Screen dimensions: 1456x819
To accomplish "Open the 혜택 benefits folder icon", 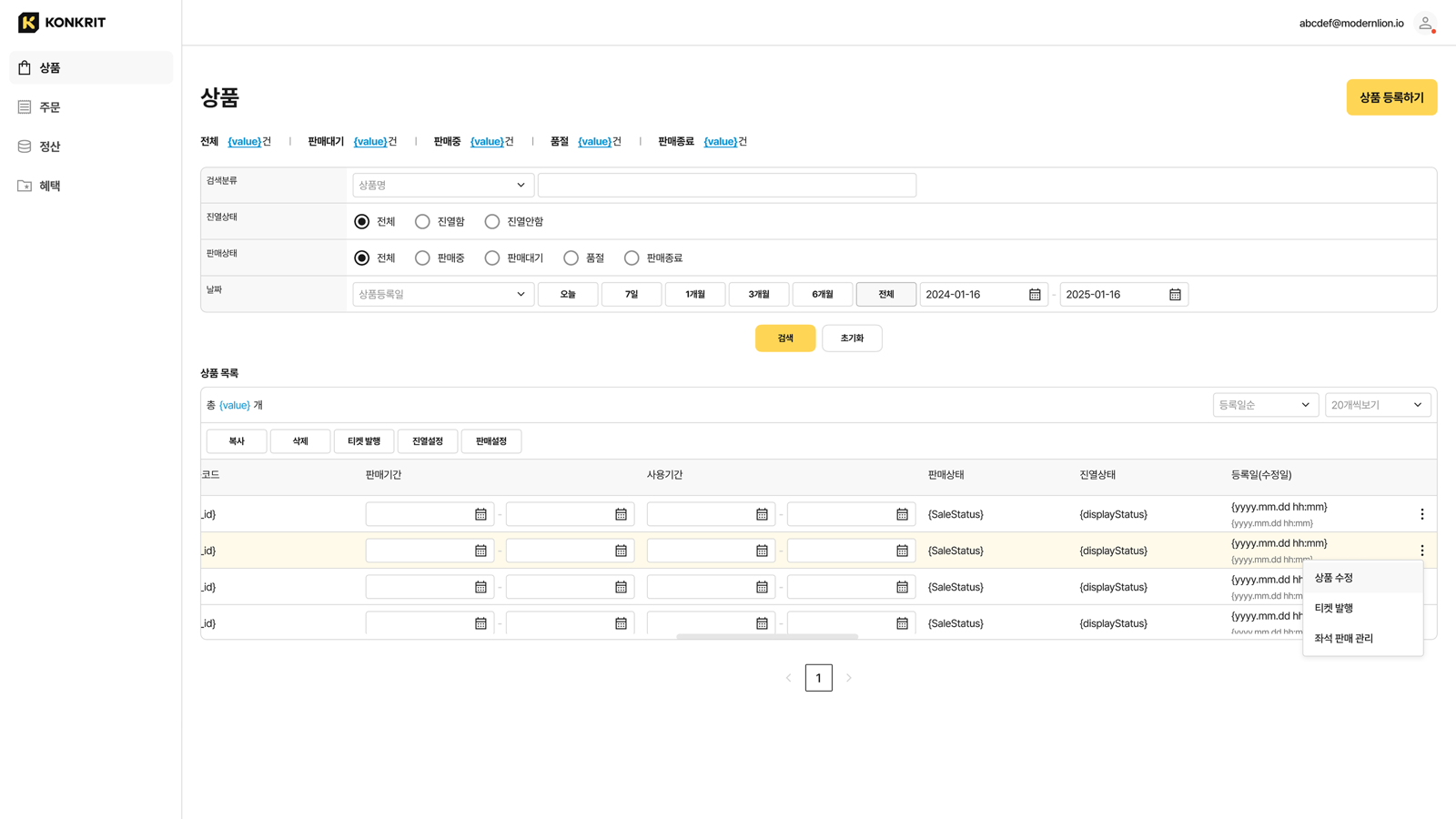I will [x=25, y=186].
